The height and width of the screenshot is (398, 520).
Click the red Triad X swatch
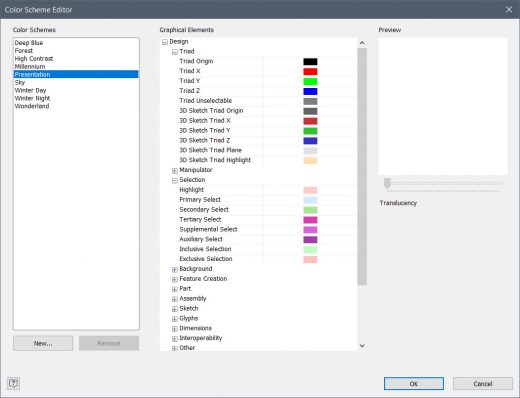tap(310, 72)
